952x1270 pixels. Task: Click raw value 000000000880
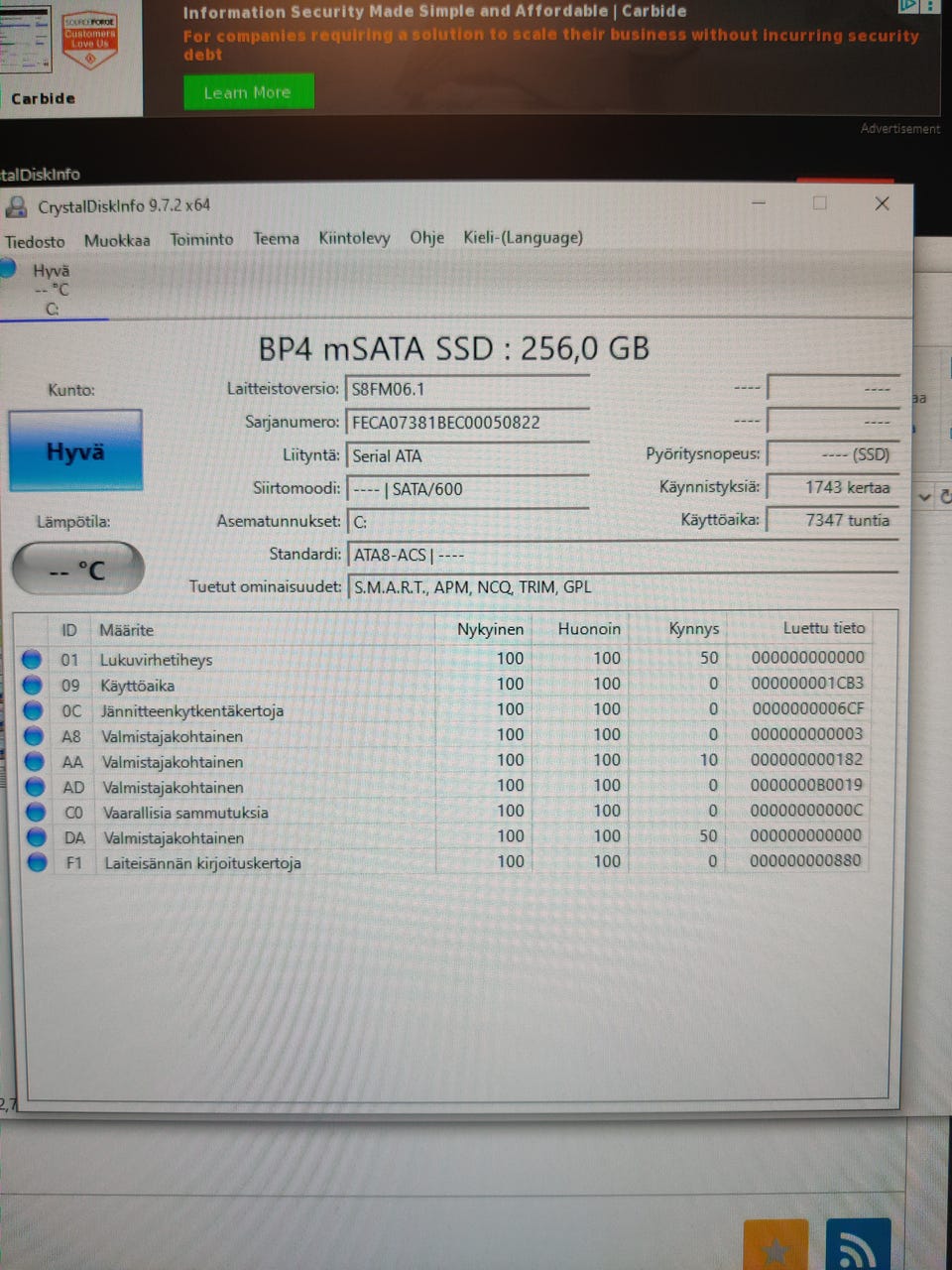click(x=805, y=860)
